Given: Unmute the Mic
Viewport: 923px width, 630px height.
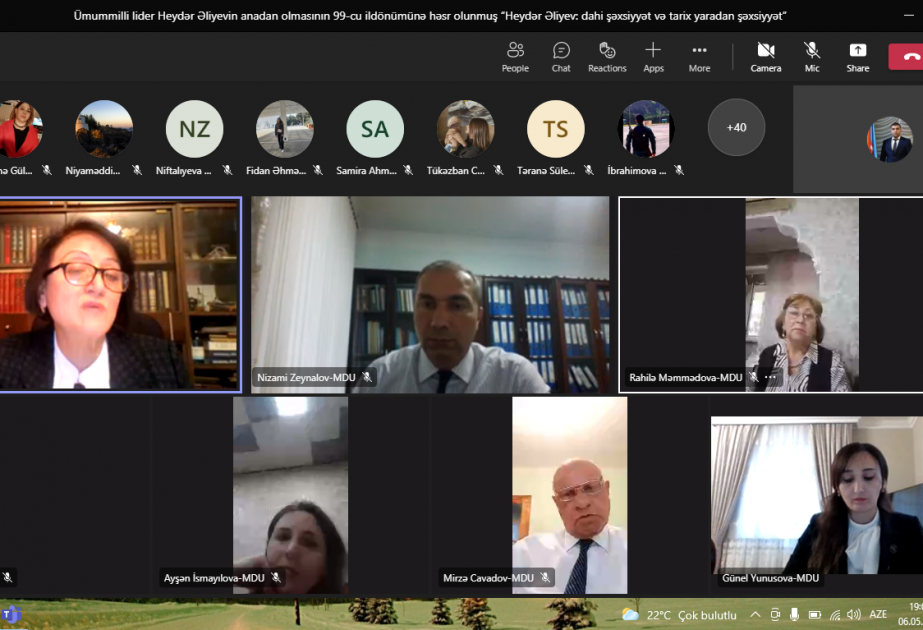Looking at the screenshot, I should click(x=812, y=57).
